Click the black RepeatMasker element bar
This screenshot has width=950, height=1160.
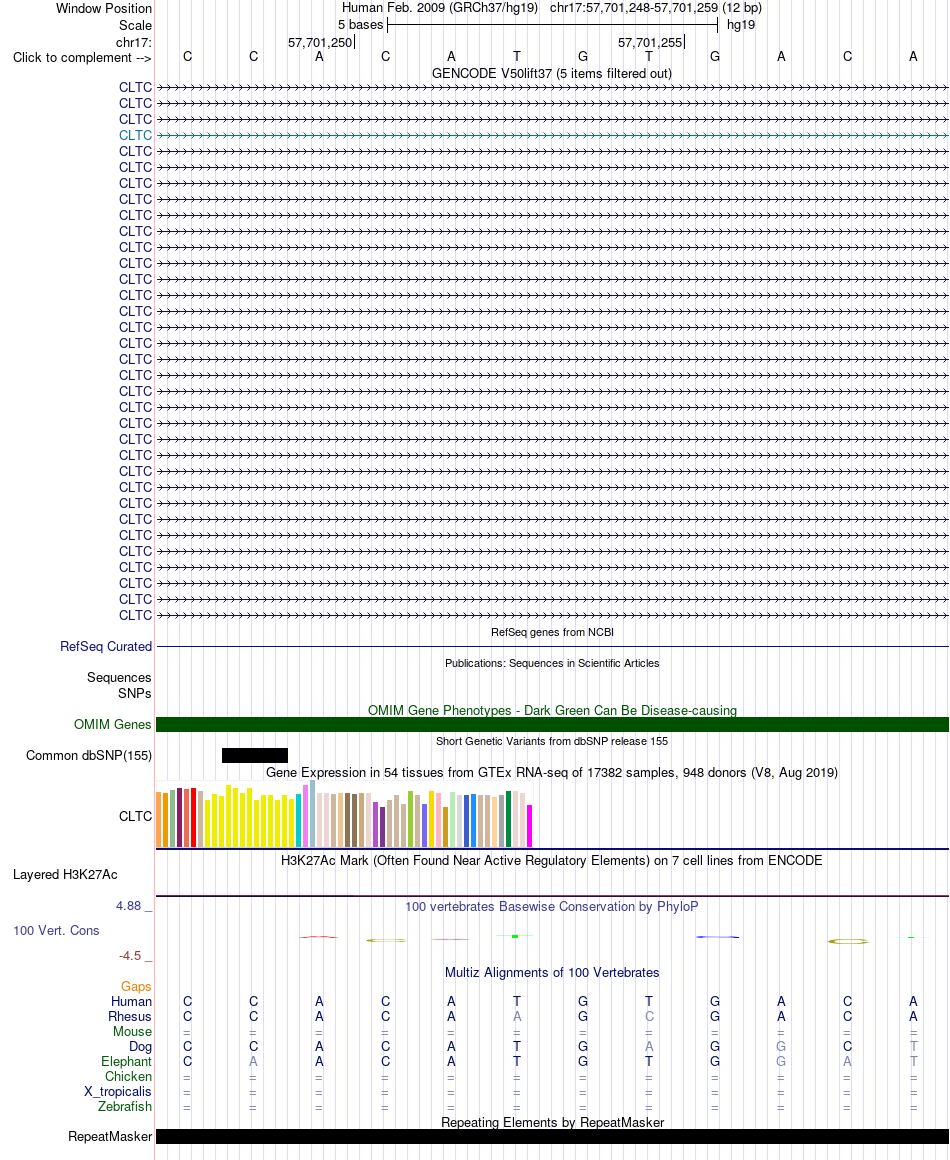pos(552,1137)
